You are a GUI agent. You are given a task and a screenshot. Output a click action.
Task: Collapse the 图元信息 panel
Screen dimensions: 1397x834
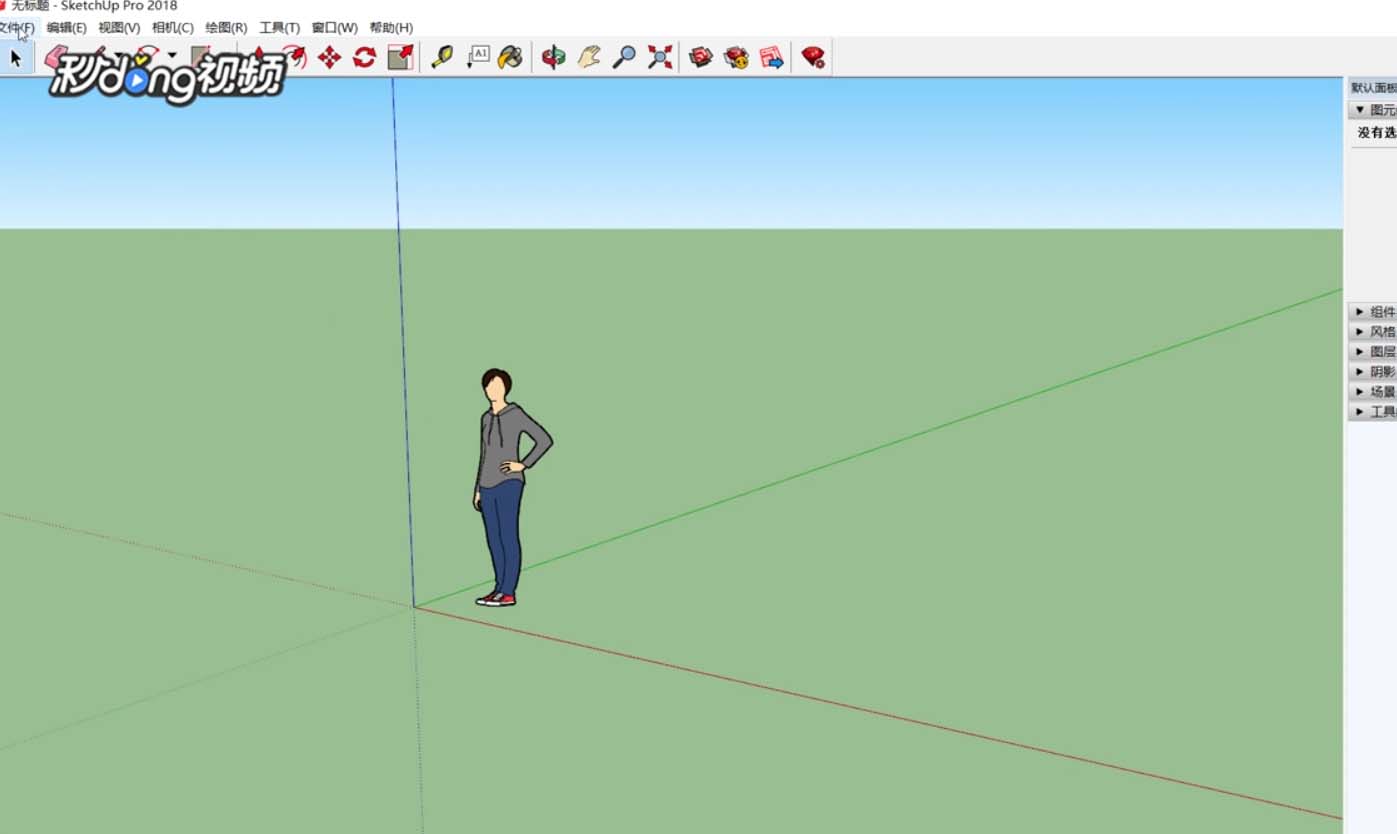pyautogui.click(x=1374, y=110)
